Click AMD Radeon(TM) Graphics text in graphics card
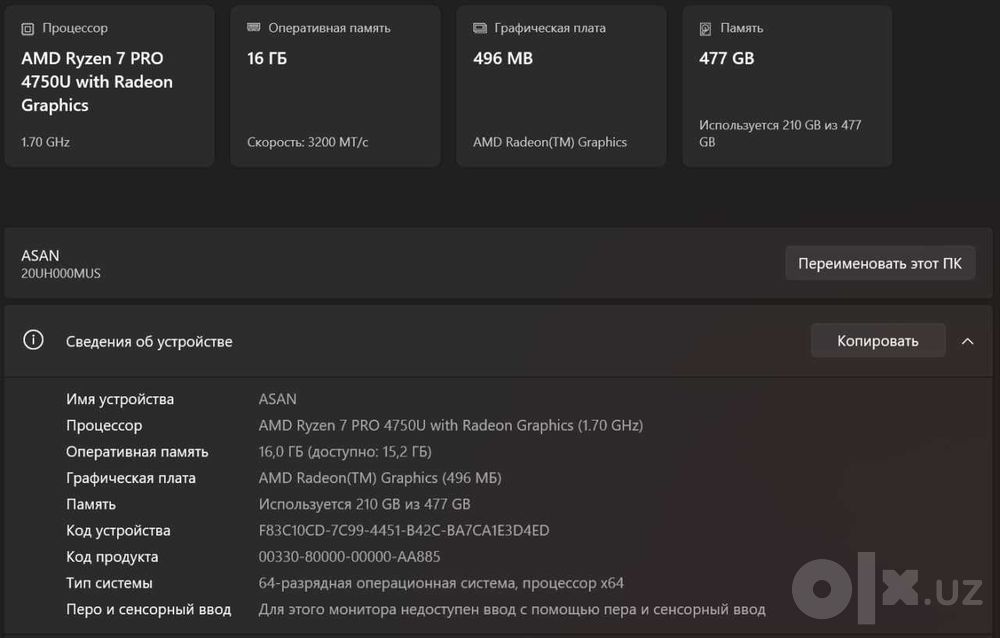Image resolution: width=1000 pixels, height=638 pixels. pos(550,142)
